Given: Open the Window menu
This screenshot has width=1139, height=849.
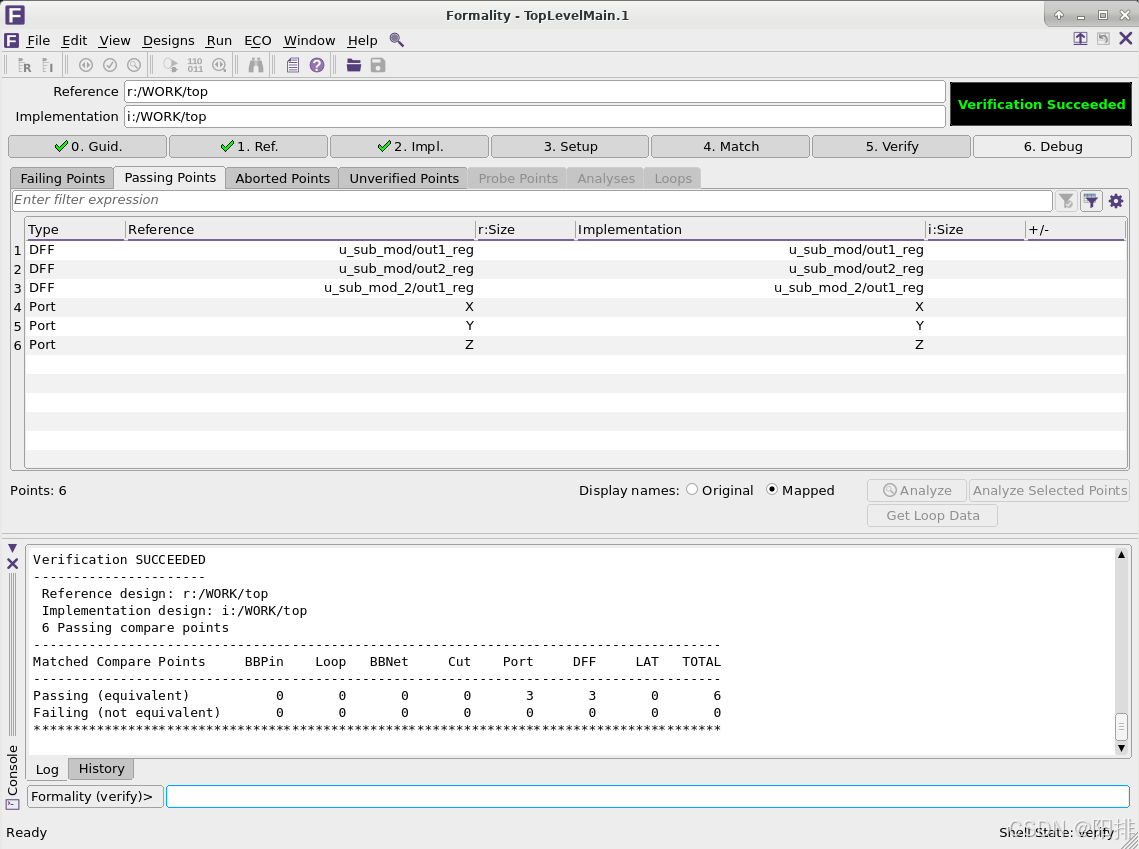Looking at the screenshot, I should click(x=309, y=41).
